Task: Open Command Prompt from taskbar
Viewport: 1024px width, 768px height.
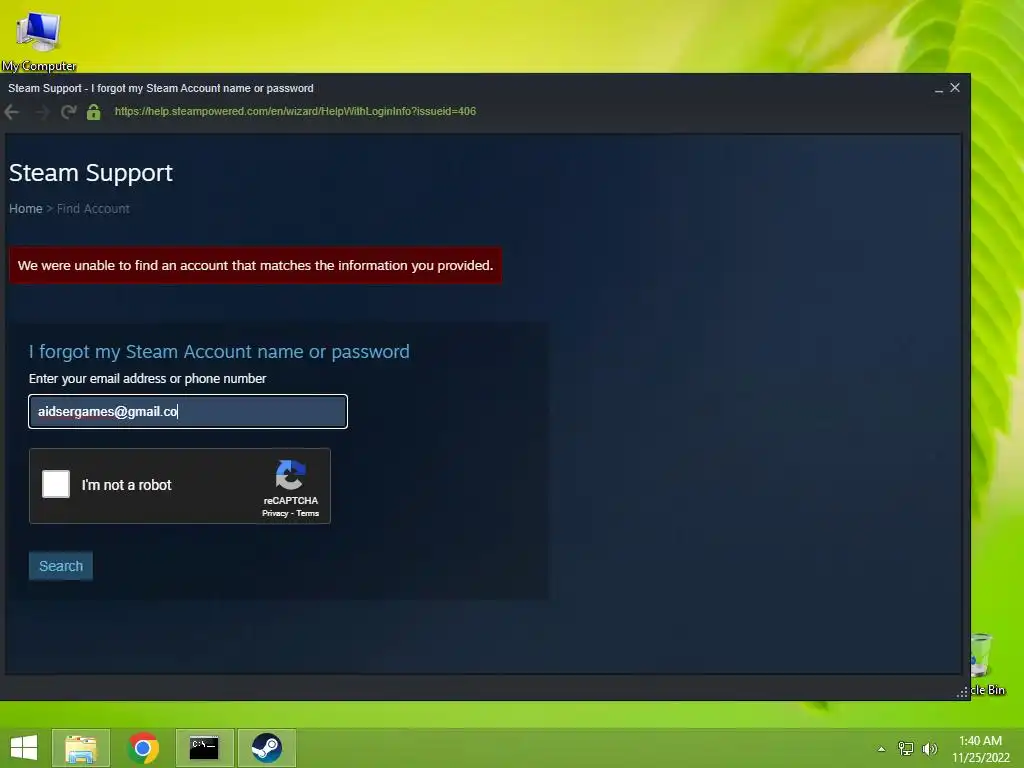Action: pos(204,748)
